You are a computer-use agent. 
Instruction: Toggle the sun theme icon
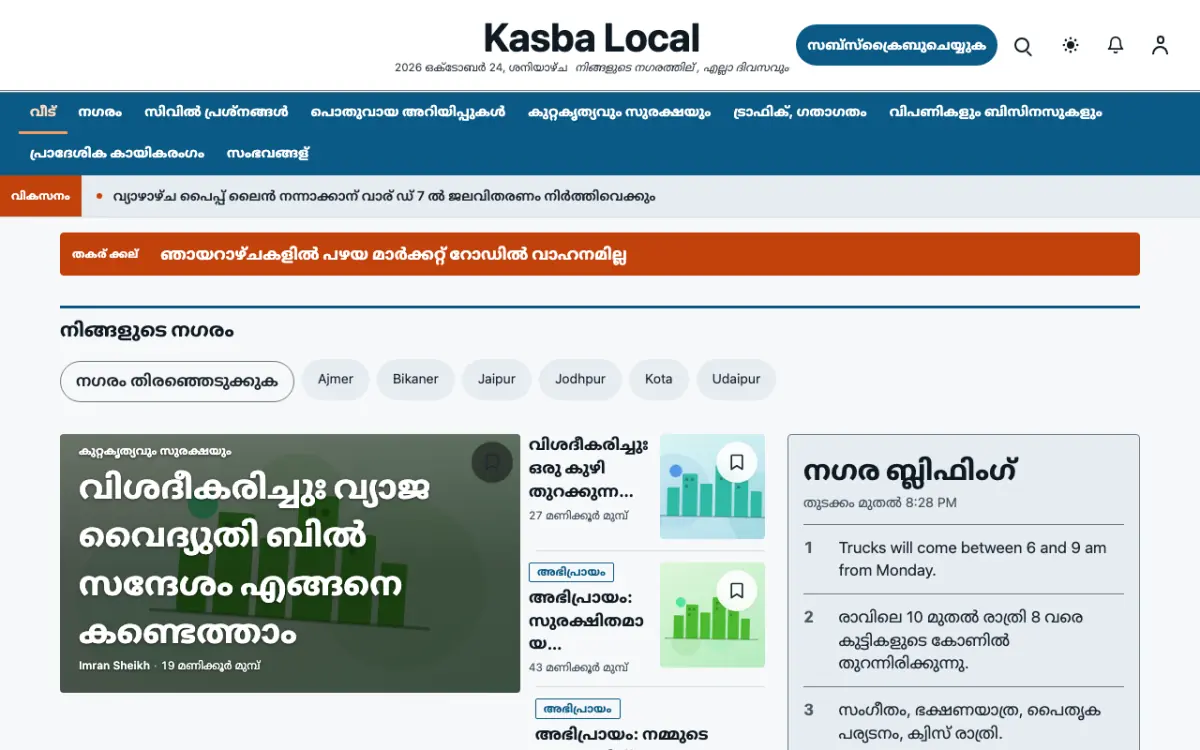coord(1071,45)
